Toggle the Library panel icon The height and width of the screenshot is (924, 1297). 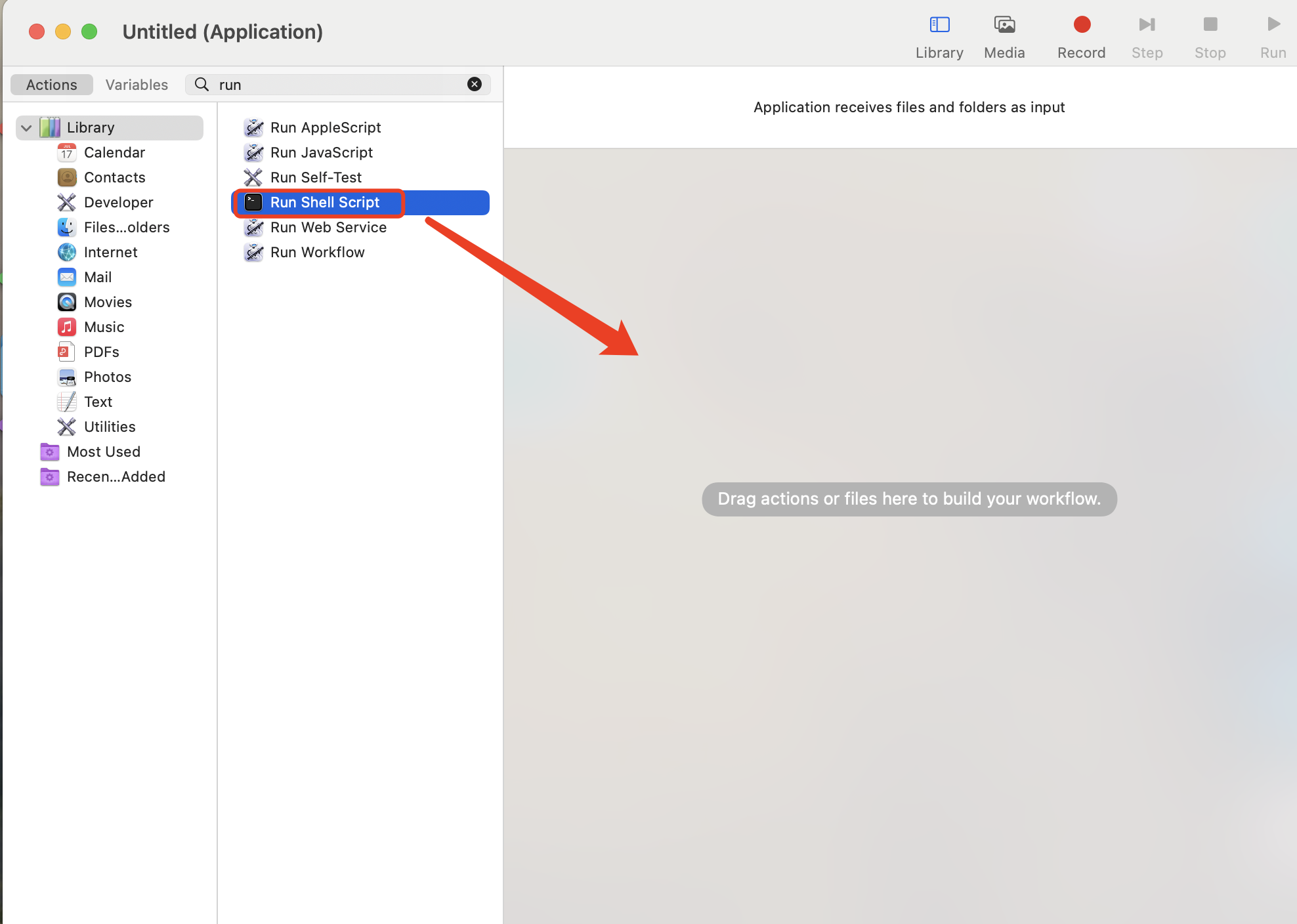(x=939, y=26)
